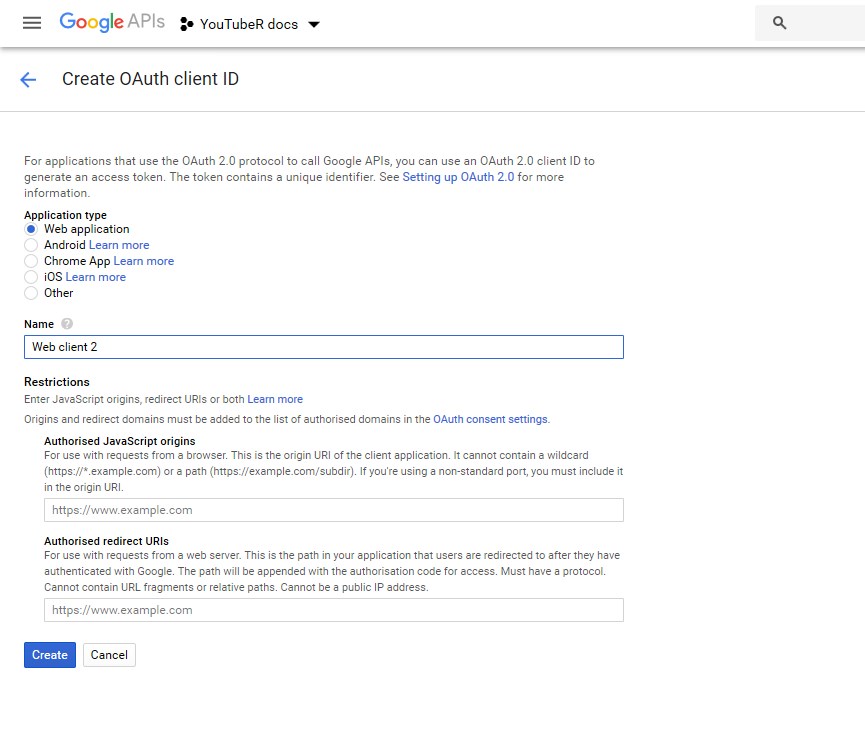
Task: Open the Setting up OAuth 2.0 link
Action: tap(458, 177)
